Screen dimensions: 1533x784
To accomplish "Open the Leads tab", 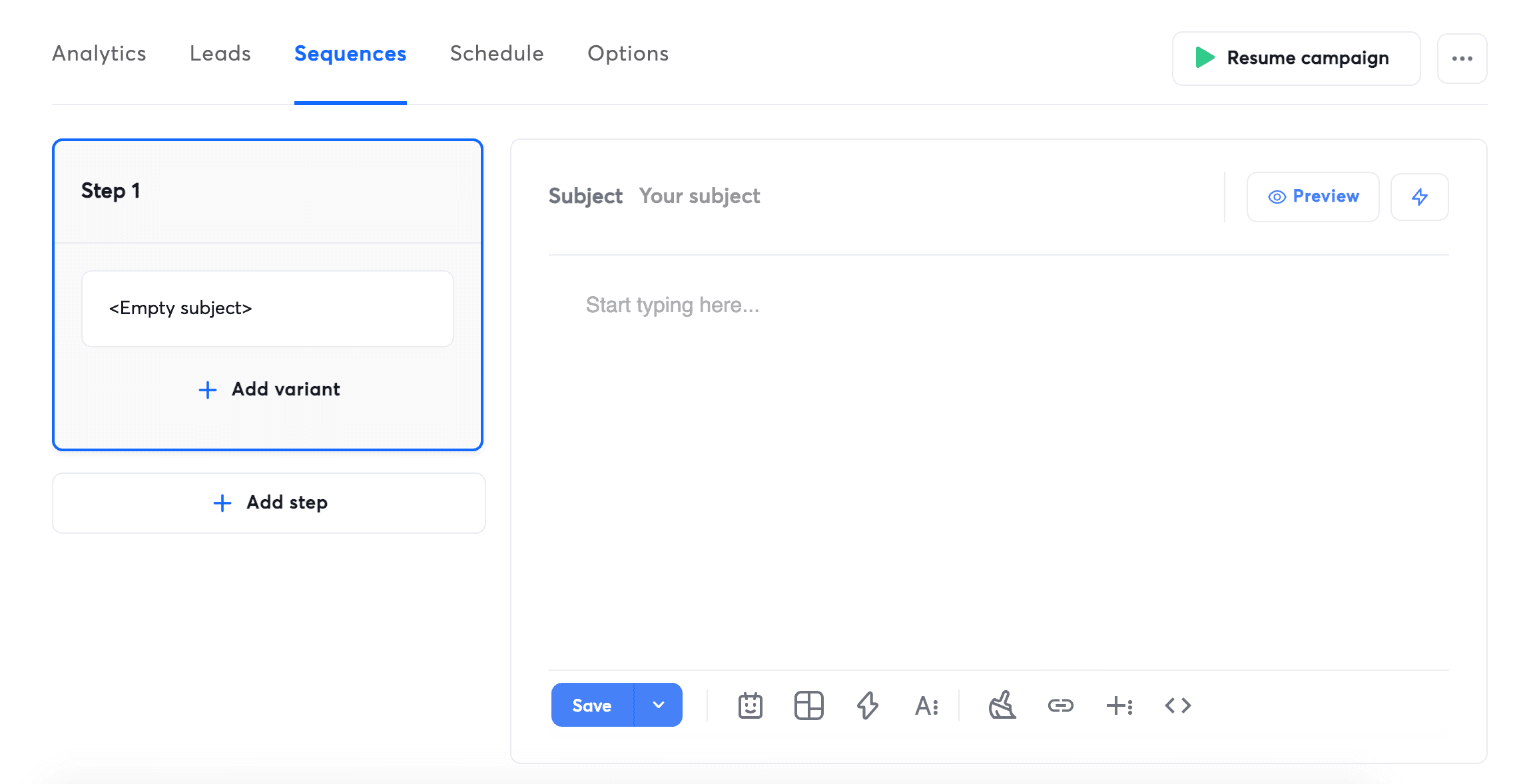I will coord(220,54).
